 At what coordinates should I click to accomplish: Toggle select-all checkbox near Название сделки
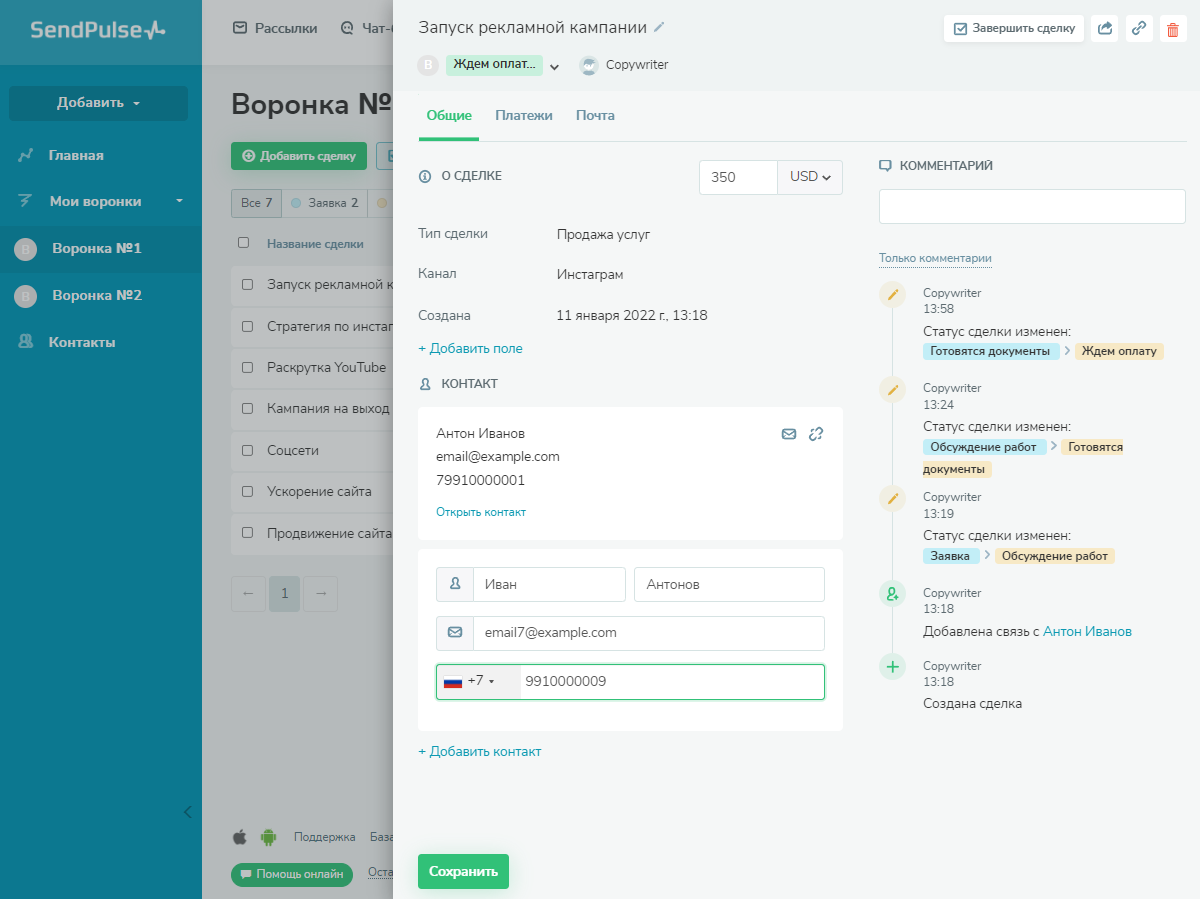(x=243, y=243)
